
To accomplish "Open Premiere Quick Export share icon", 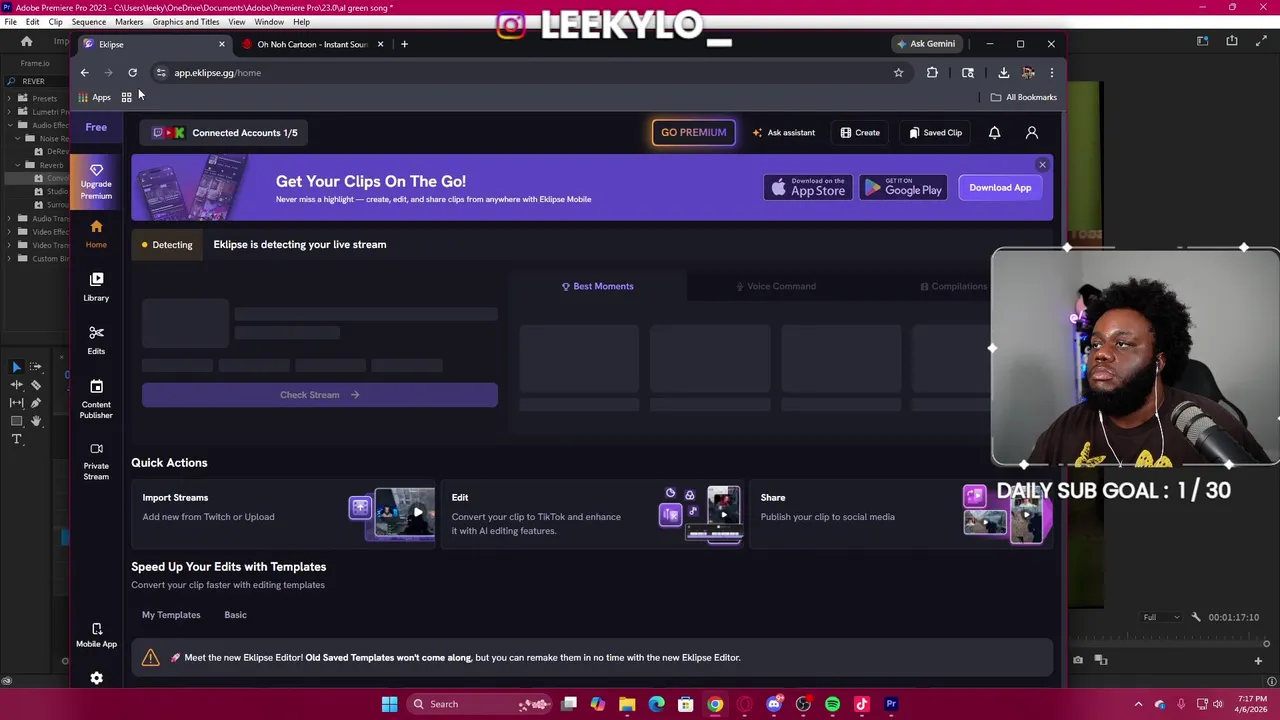I will point(1232,41).
